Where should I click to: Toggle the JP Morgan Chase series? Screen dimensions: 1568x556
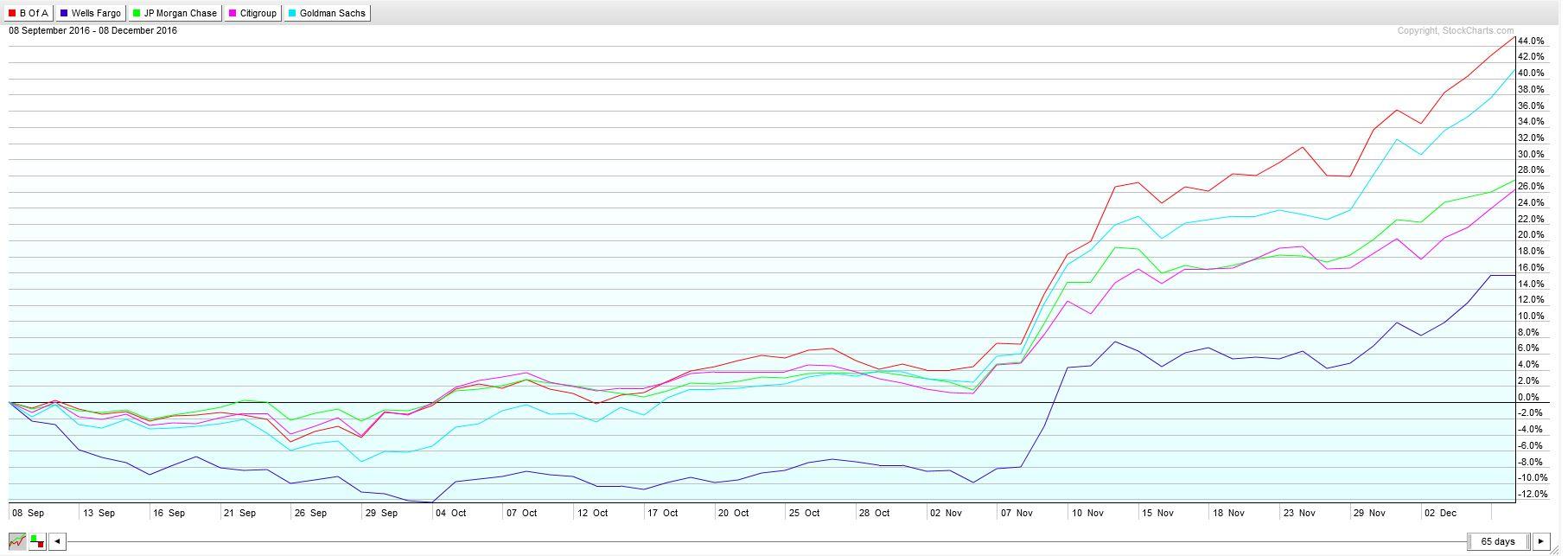pos(174,13)
